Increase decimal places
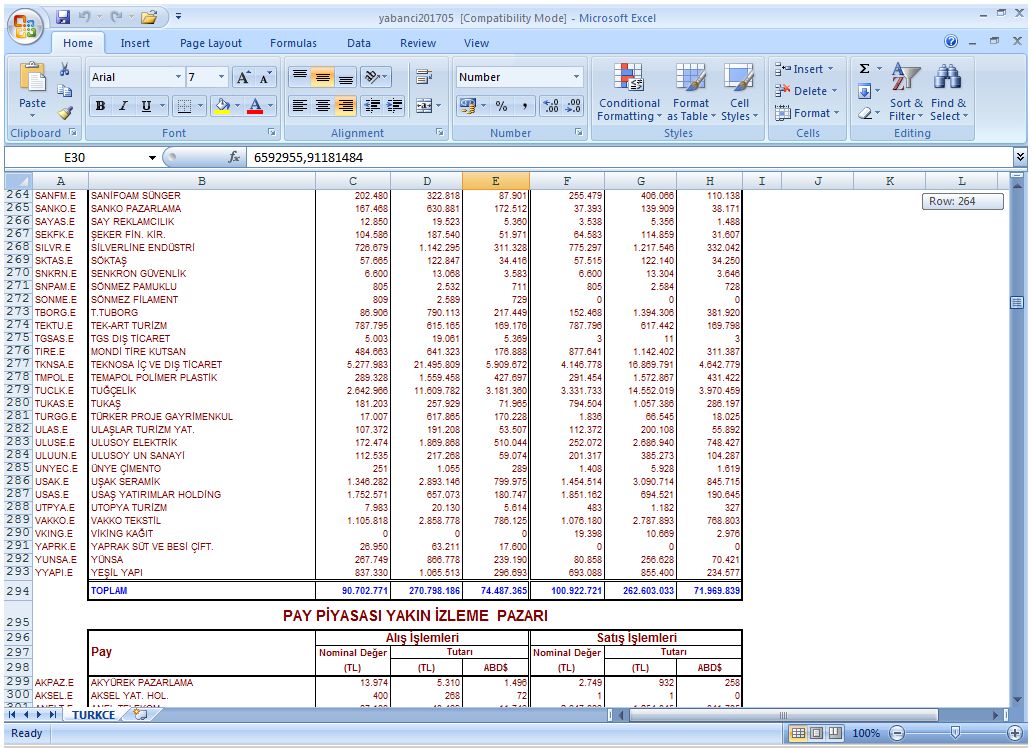 551,106
